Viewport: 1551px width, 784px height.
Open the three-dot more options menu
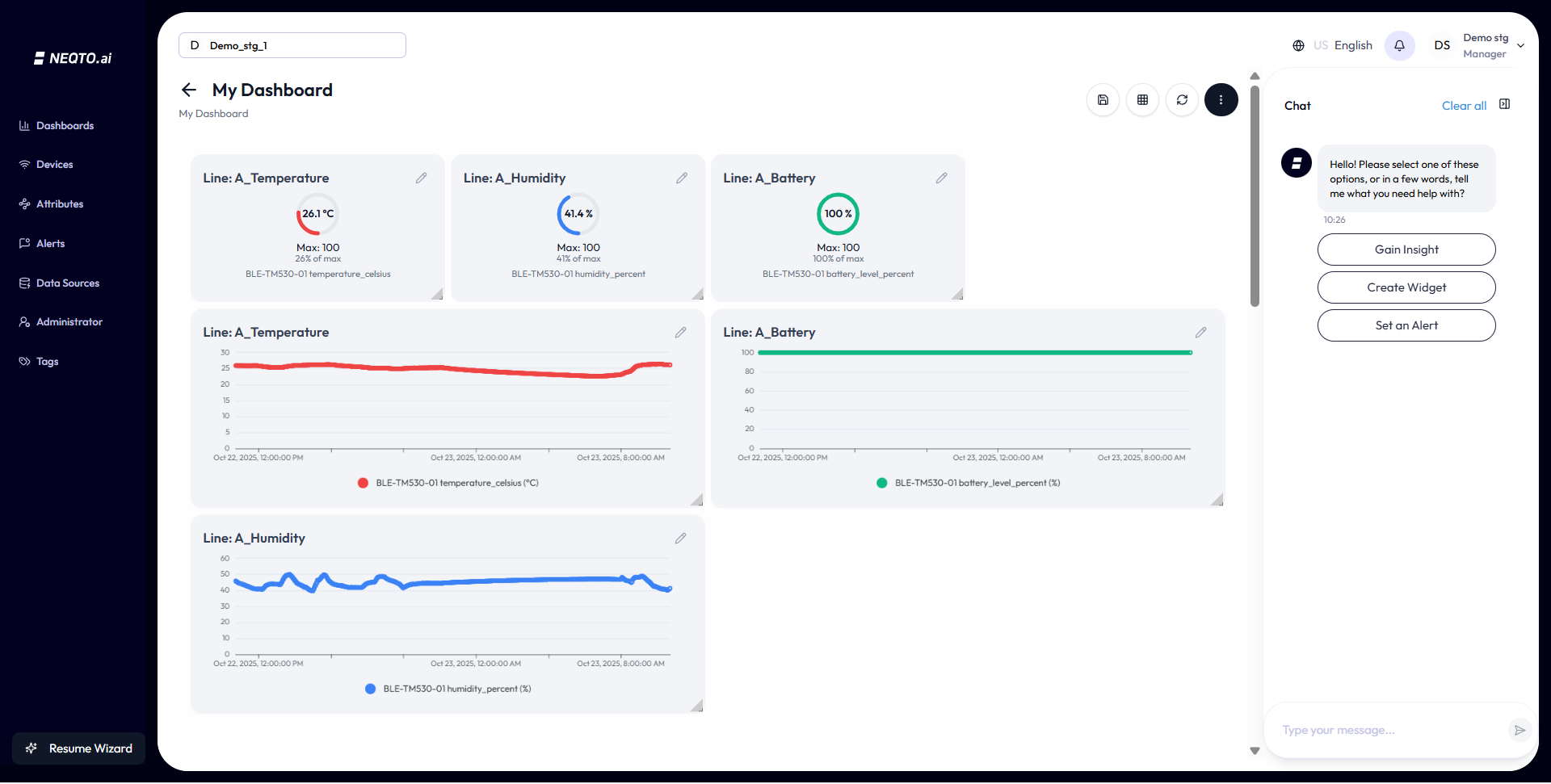[x=1221, y=100]
